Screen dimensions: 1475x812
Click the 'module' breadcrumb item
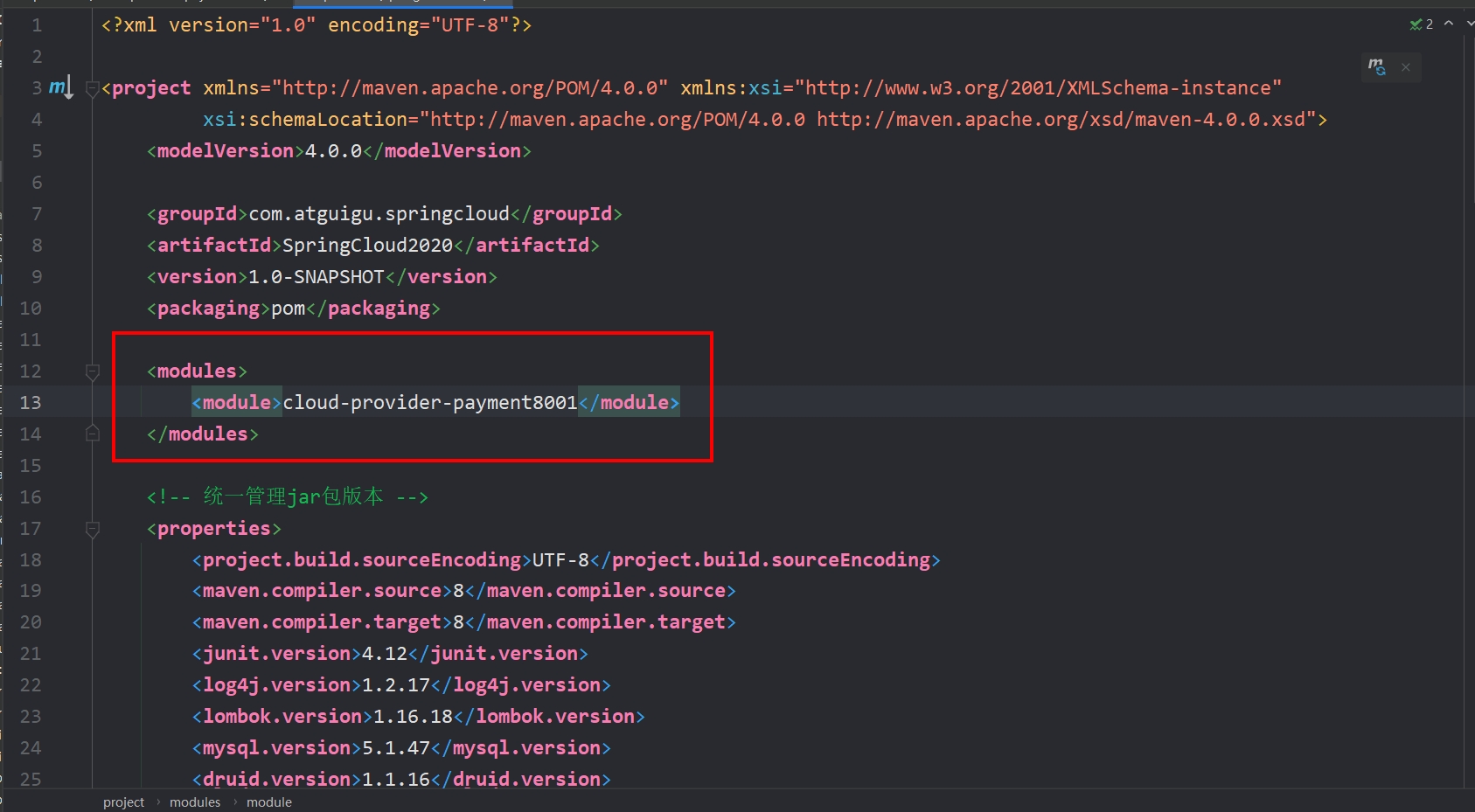click(268, 802)
